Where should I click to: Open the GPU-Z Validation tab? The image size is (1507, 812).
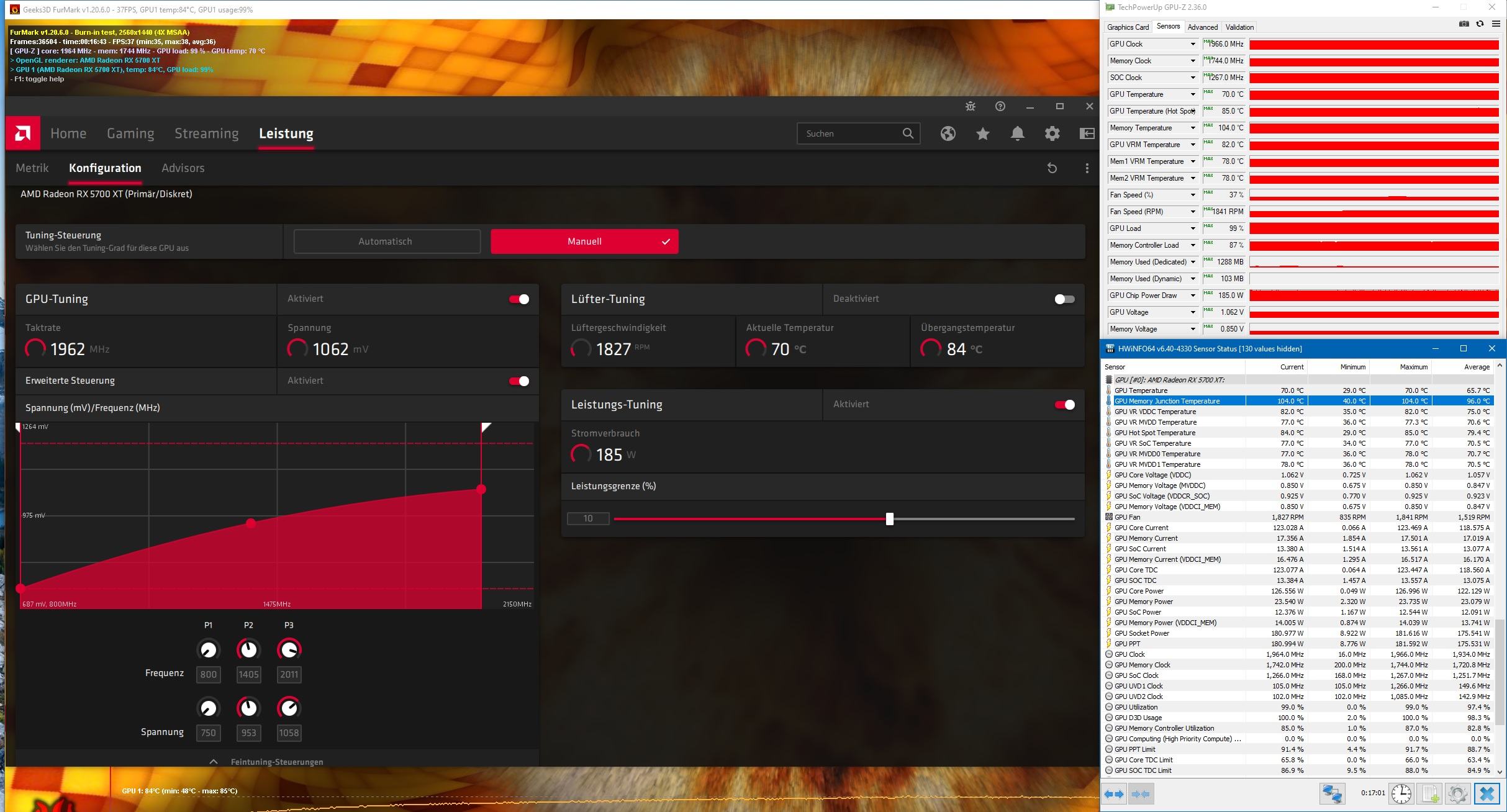click(x=1239, y=27)
